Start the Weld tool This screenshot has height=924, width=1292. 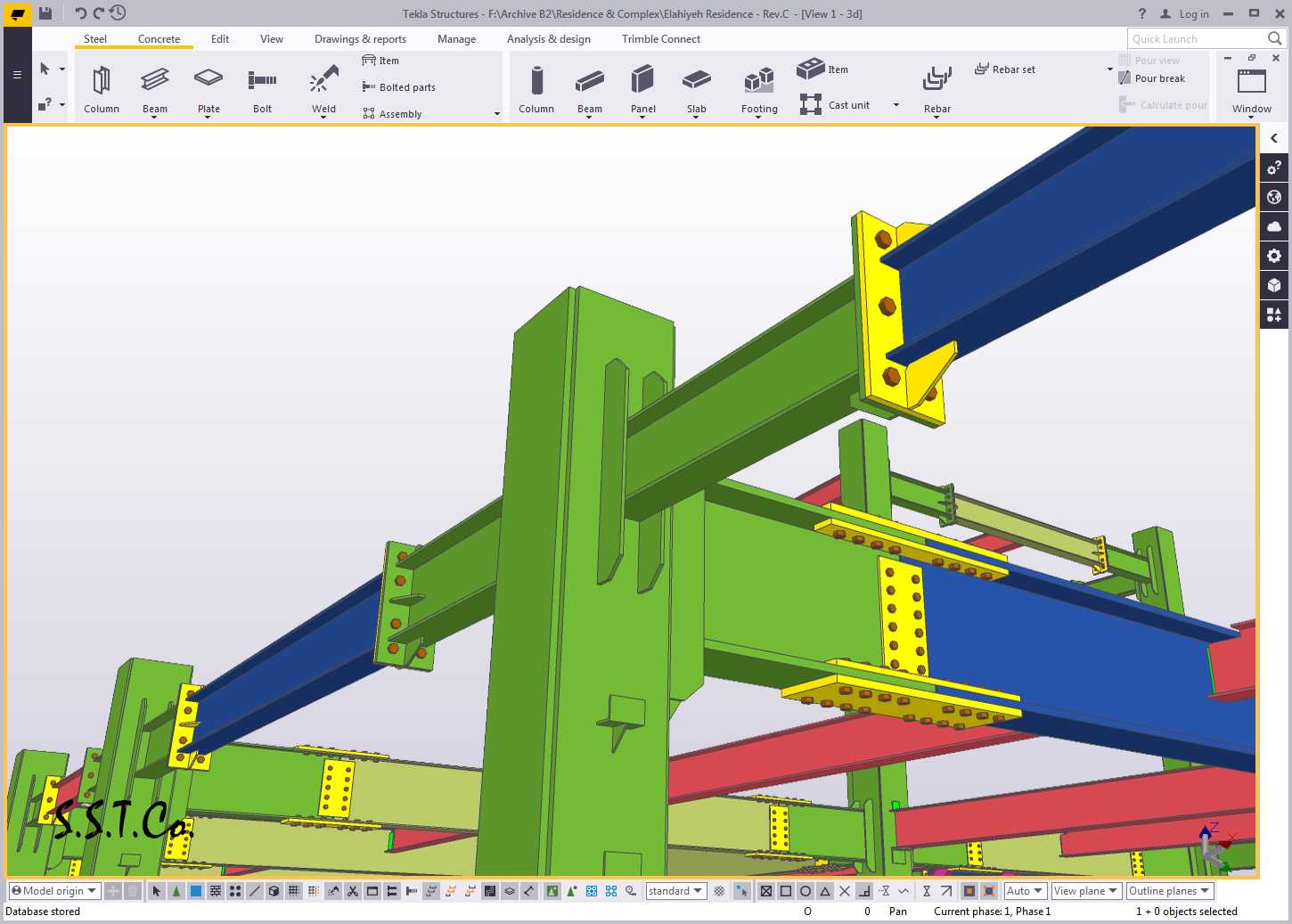point(324,89)
